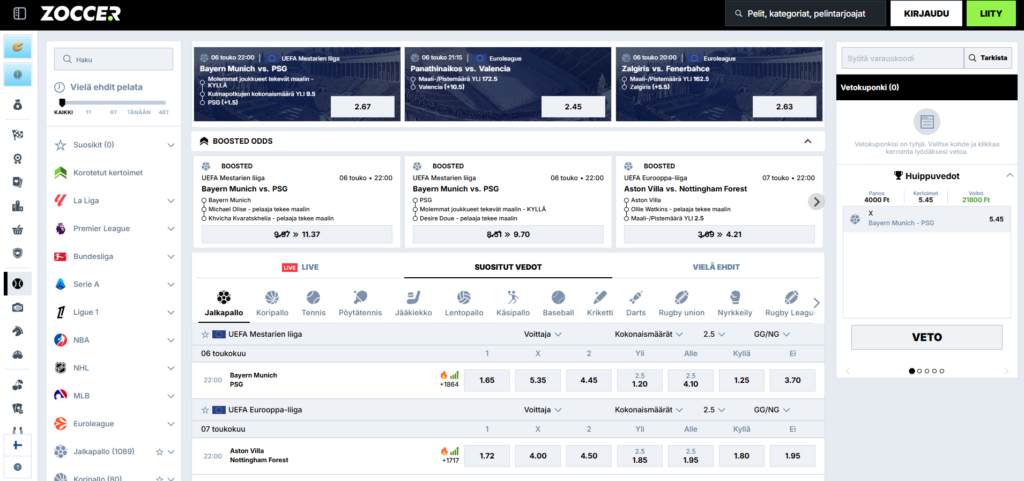Select the Rugby union sport icon
This screenshot has height=481, width=1024.
coord(682,303)
